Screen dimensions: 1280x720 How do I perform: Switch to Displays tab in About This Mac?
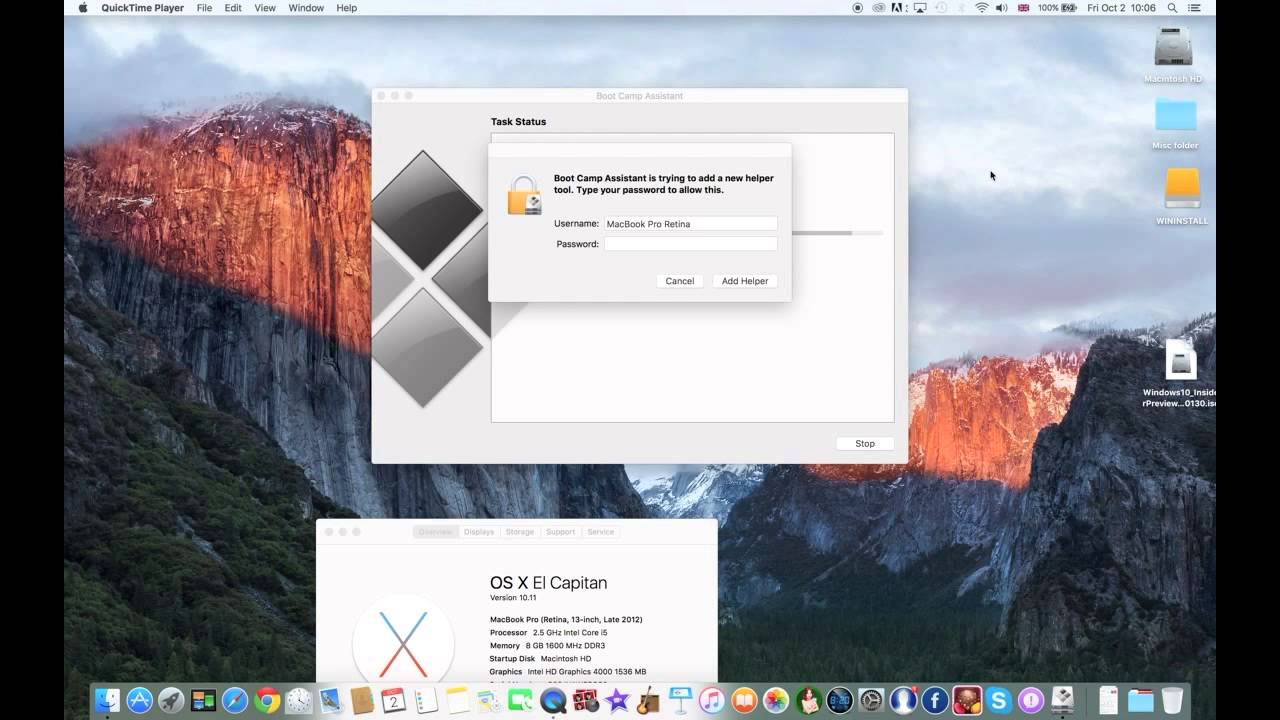tap(479, 532)
